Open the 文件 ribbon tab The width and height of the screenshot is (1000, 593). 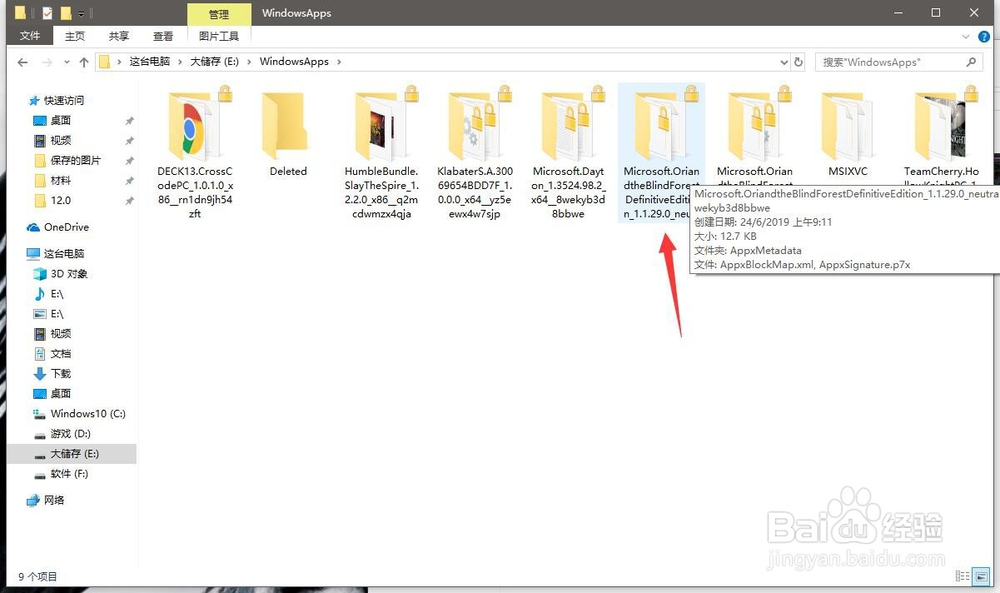tap(29, 36)
